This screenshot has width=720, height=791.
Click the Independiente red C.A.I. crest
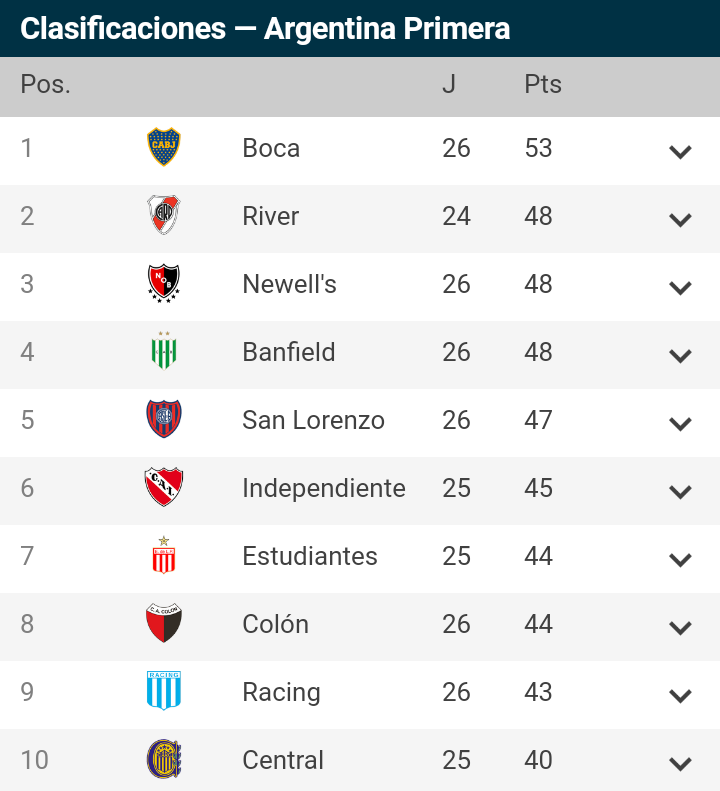(x=163, y=487)
